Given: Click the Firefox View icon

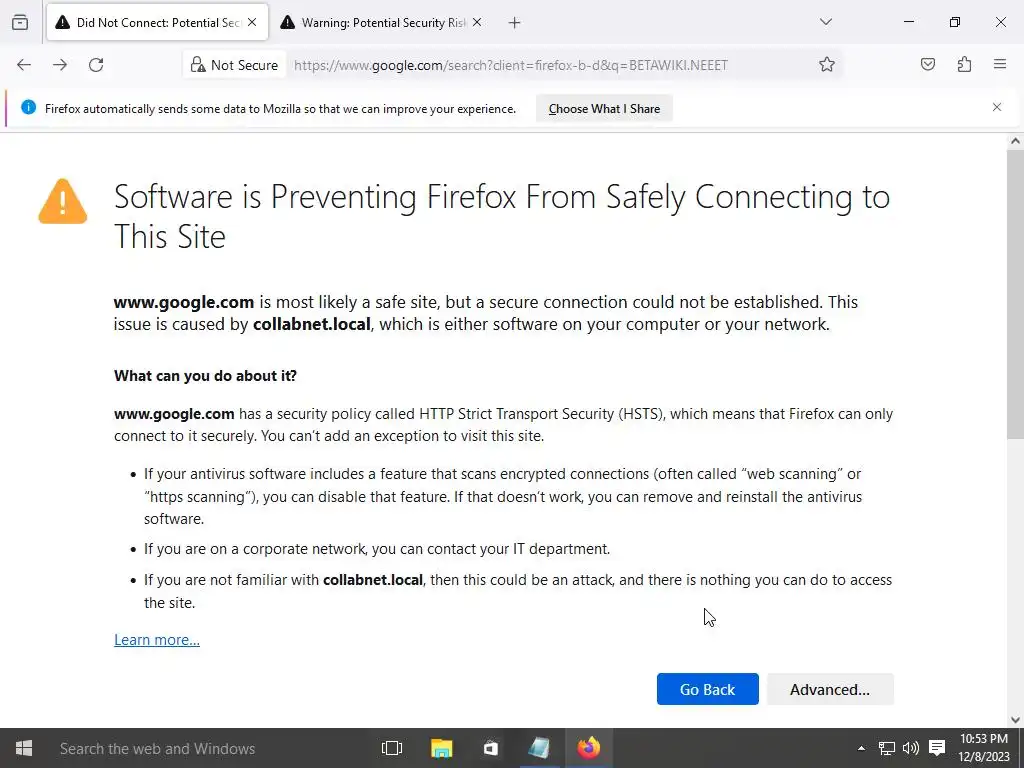Looking at the screenshot, I should tap(20, 22).
